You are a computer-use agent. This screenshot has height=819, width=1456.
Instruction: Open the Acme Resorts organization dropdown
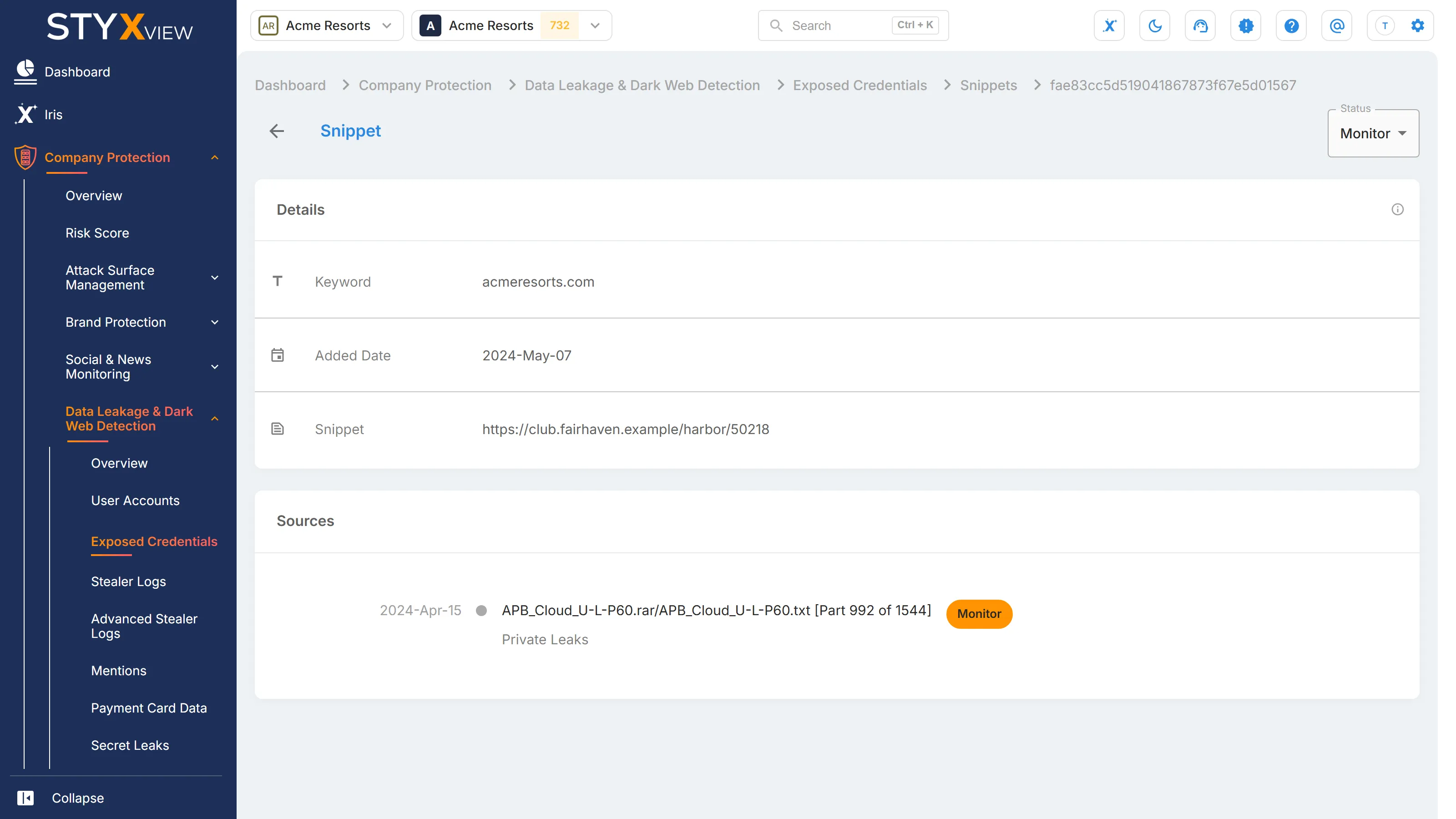coord(327,25)
